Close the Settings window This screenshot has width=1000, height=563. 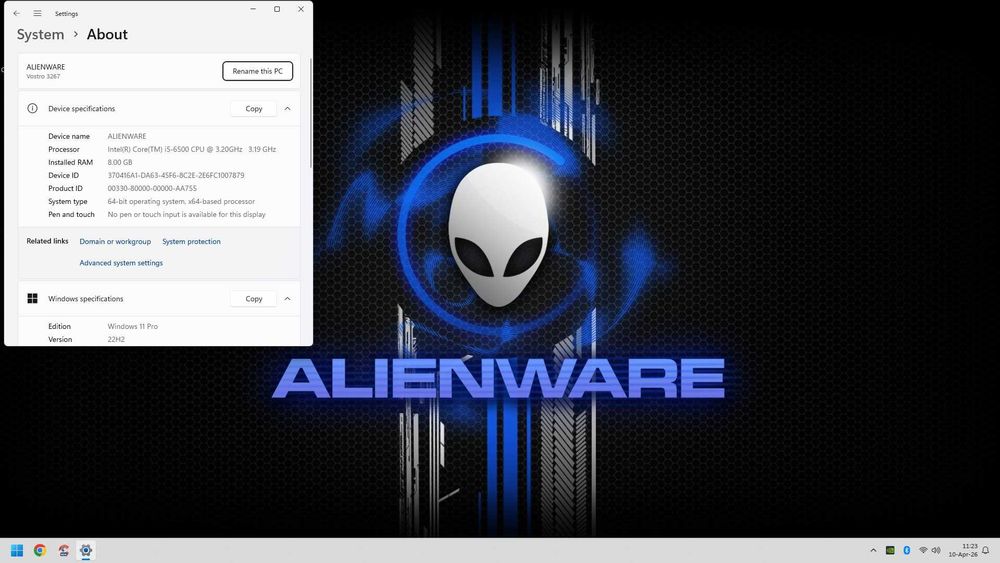click(301, 9)
